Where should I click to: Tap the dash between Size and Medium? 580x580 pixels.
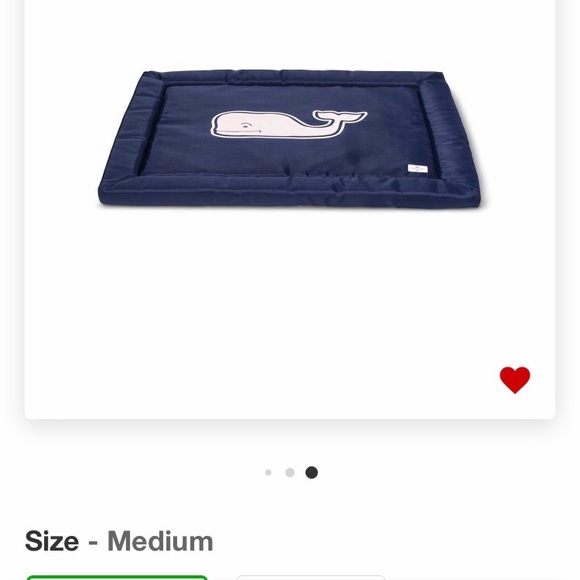[x=93, y=543]
